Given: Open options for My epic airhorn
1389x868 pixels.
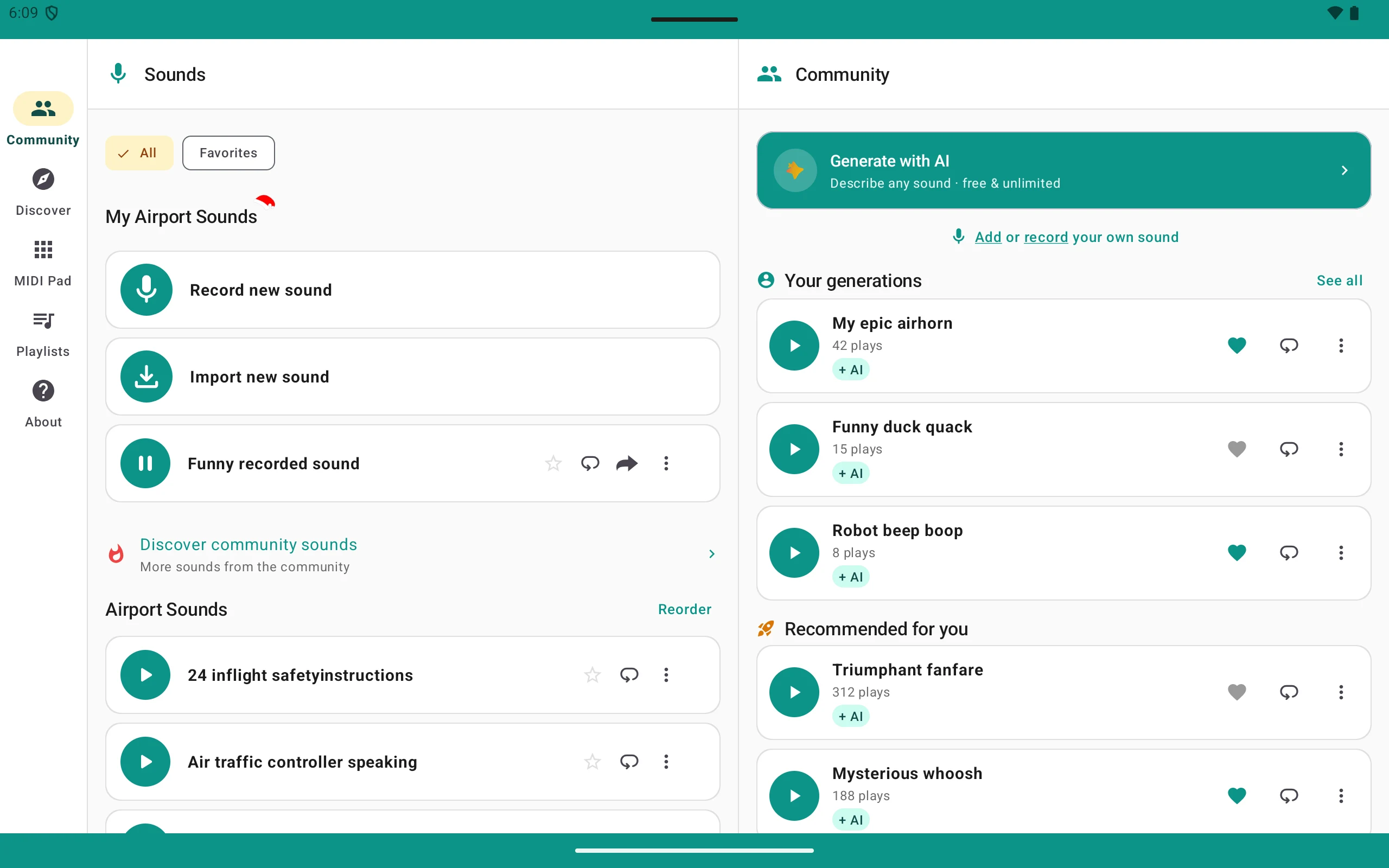Looking at the screenshot, I should pos(1341,346).
